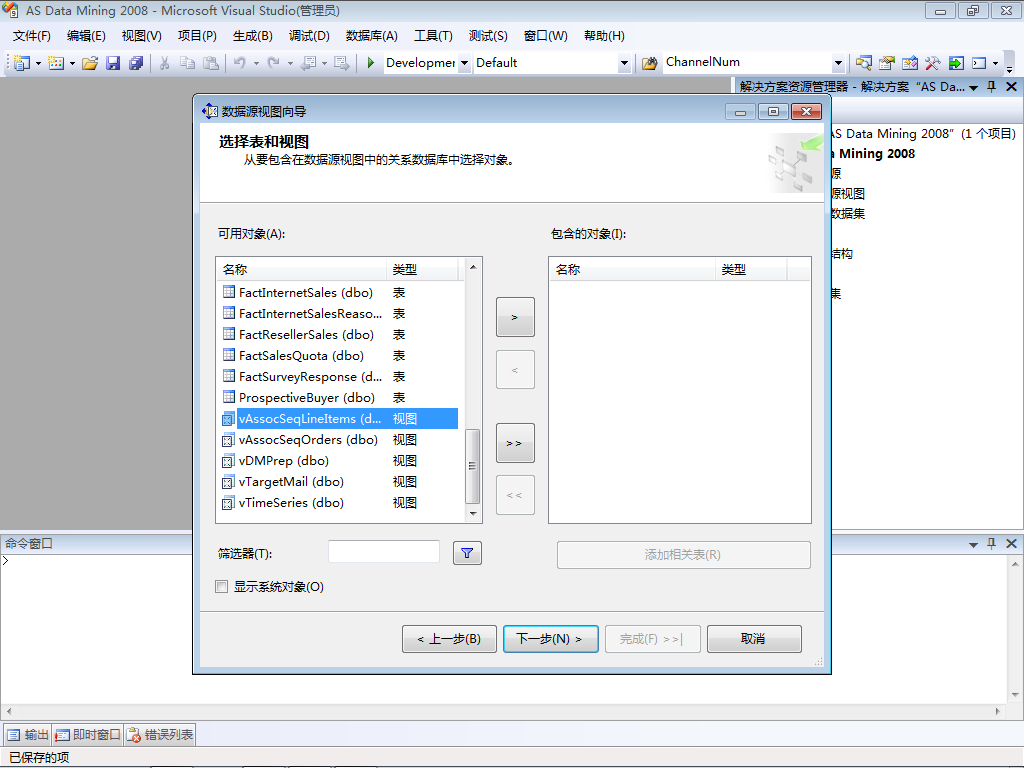Click the 下一步(N) button
The height and width of the screenshot is (768, 1024).
[x=551, y=639]
